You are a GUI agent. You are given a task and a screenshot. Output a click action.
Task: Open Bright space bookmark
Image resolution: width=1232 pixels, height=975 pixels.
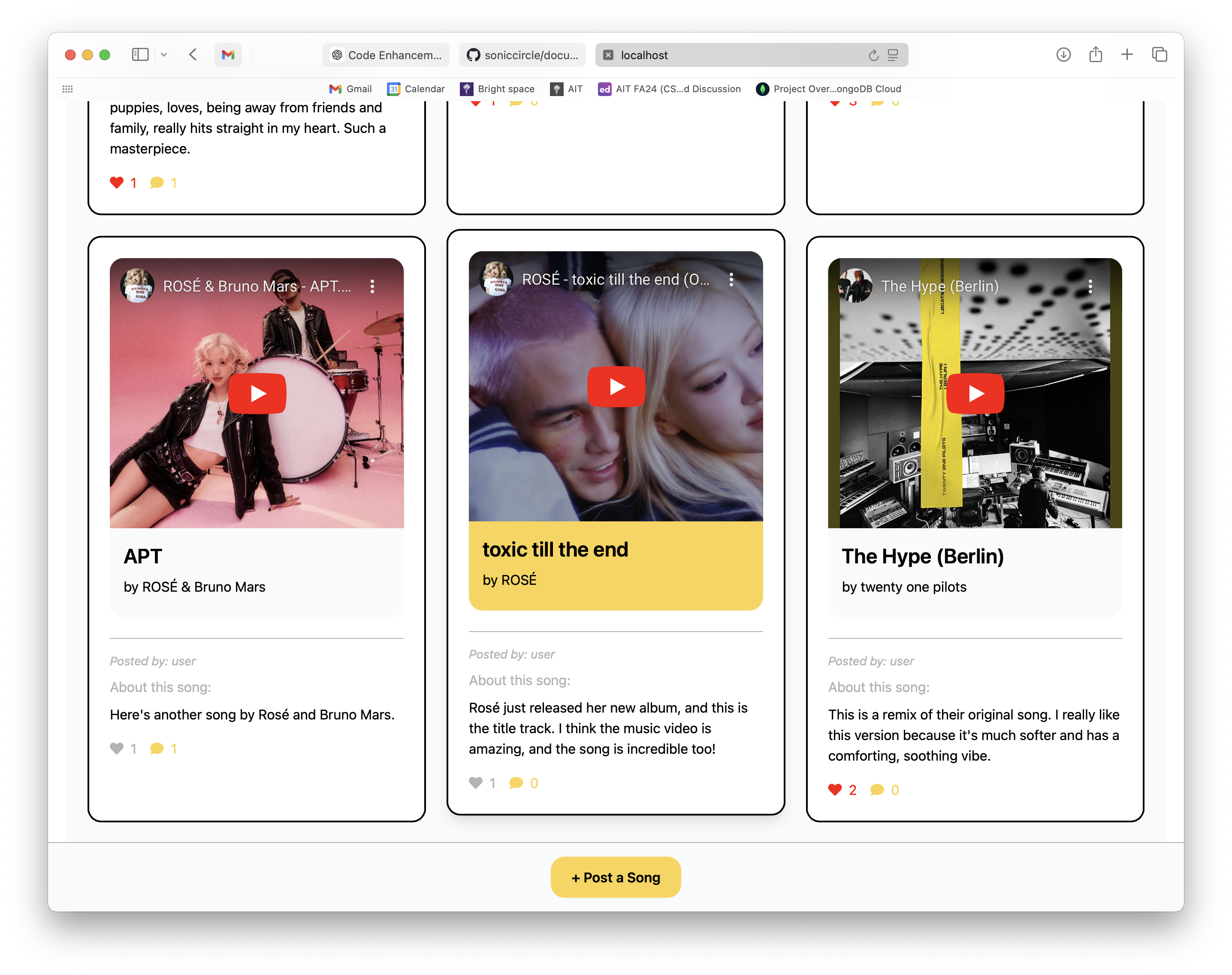tap(498, 88)
